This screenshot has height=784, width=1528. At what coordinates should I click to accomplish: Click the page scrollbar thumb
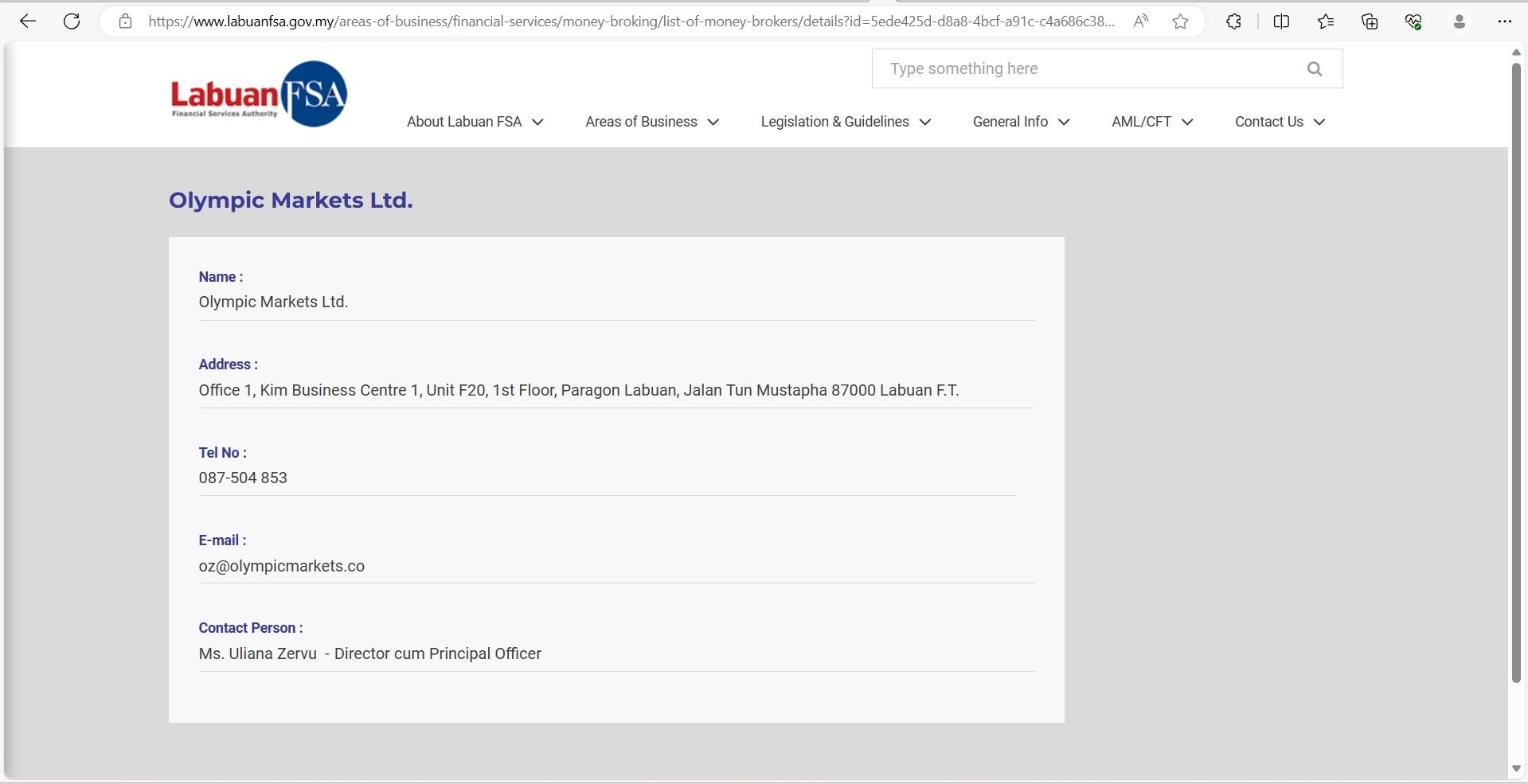[1516, 372]
